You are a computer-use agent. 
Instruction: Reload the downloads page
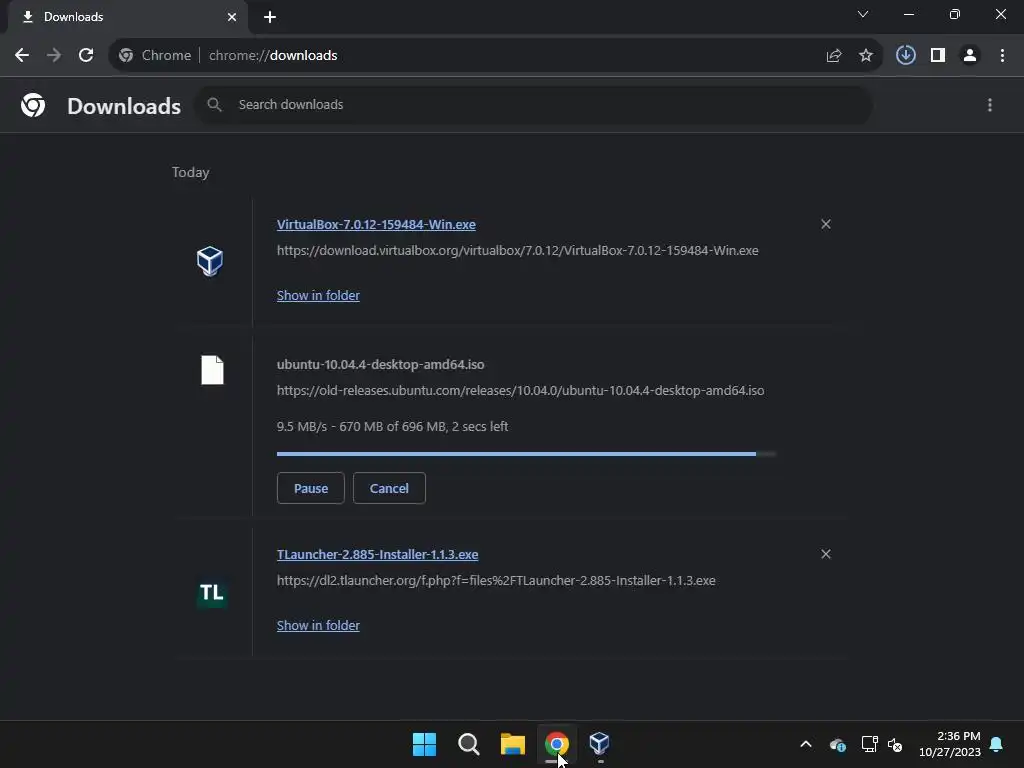86,56
